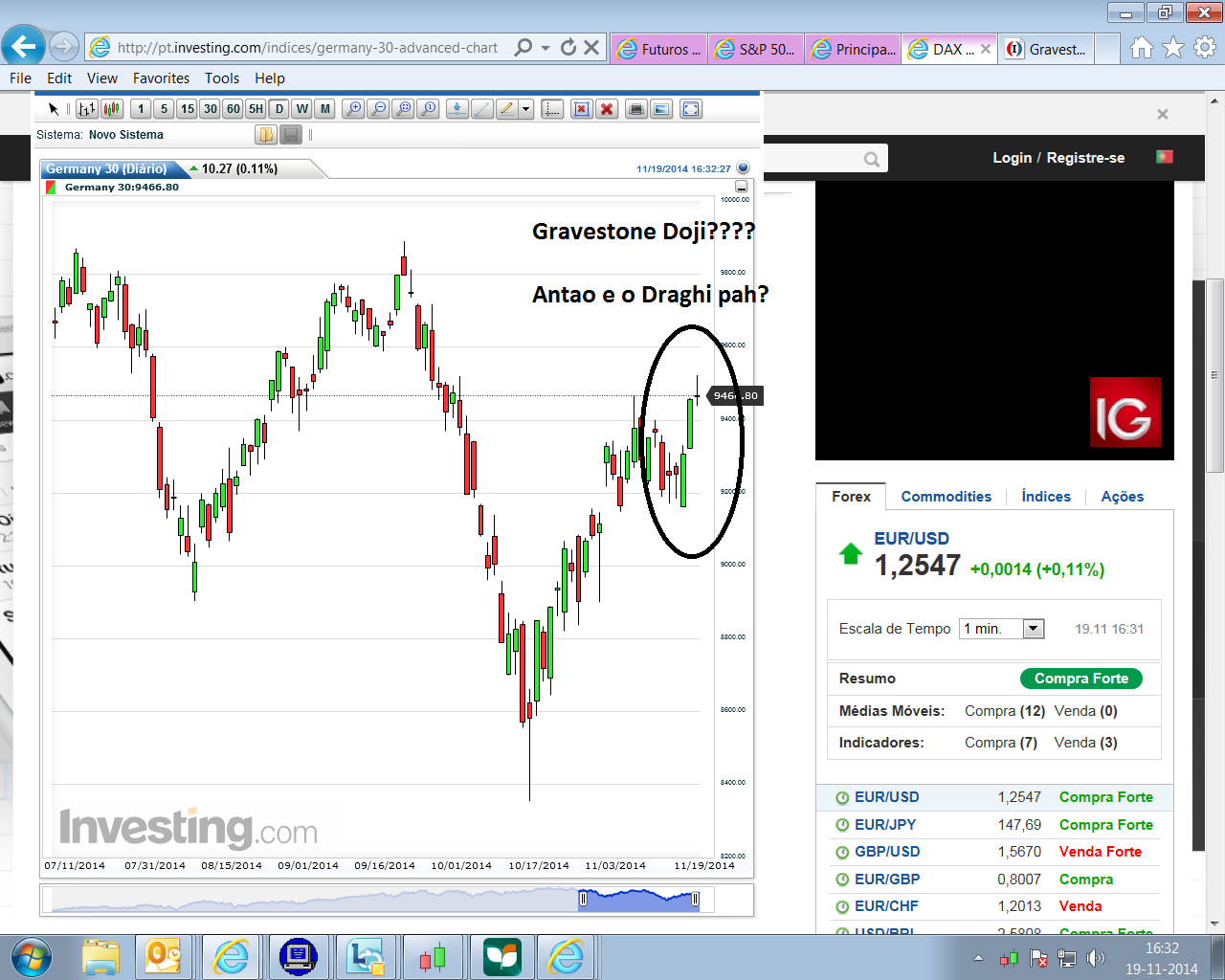Open the Favorites menu
The image size is (1225, 980).
(x=161, y=78)
